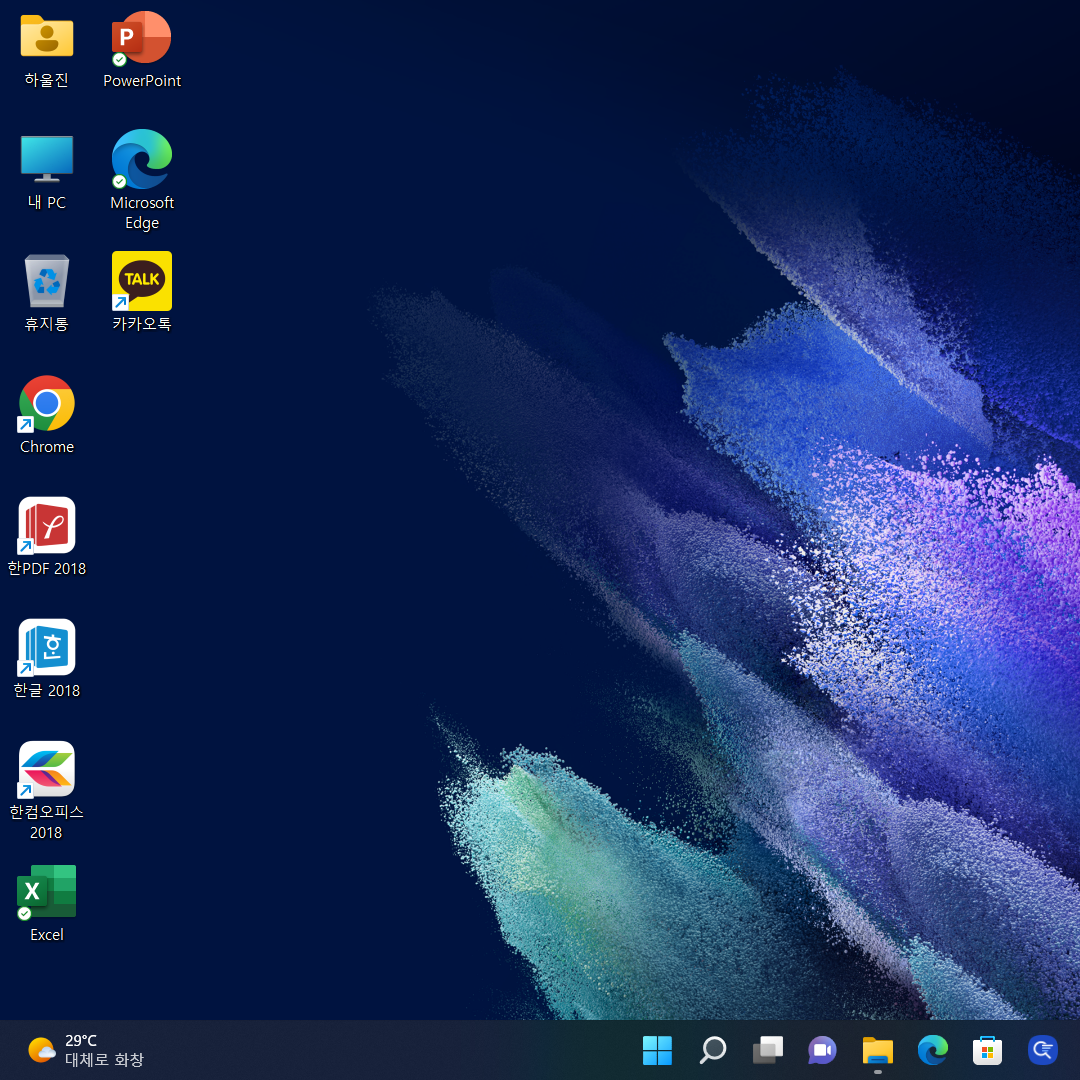Select the 카카오톡 desktop shortcut

[141, 281]
